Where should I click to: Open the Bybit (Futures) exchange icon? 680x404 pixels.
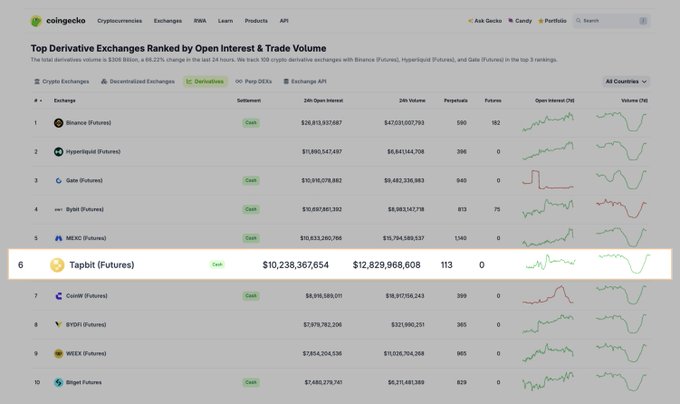pyautogui.click(x=59, y=209)
